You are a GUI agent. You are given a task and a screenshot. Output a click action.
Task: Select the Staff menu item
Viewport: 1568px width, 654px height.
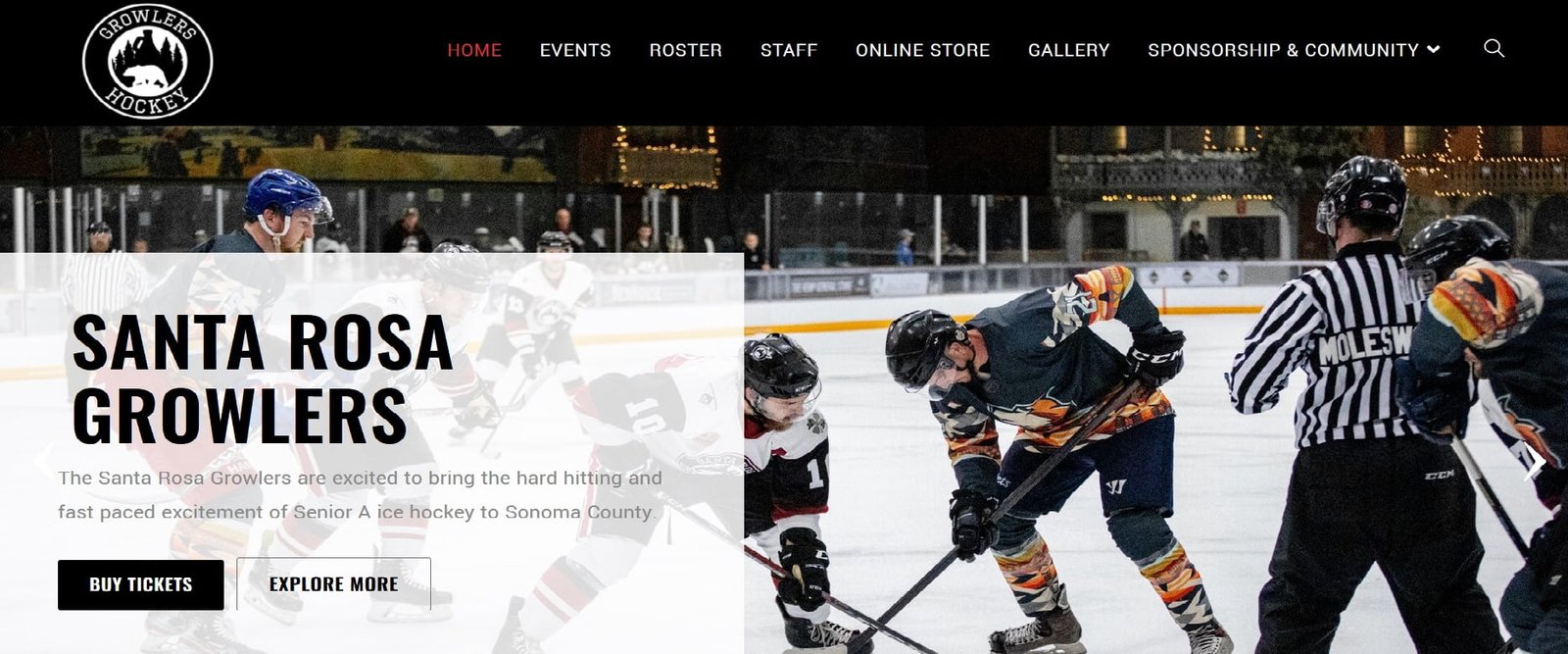789,50
